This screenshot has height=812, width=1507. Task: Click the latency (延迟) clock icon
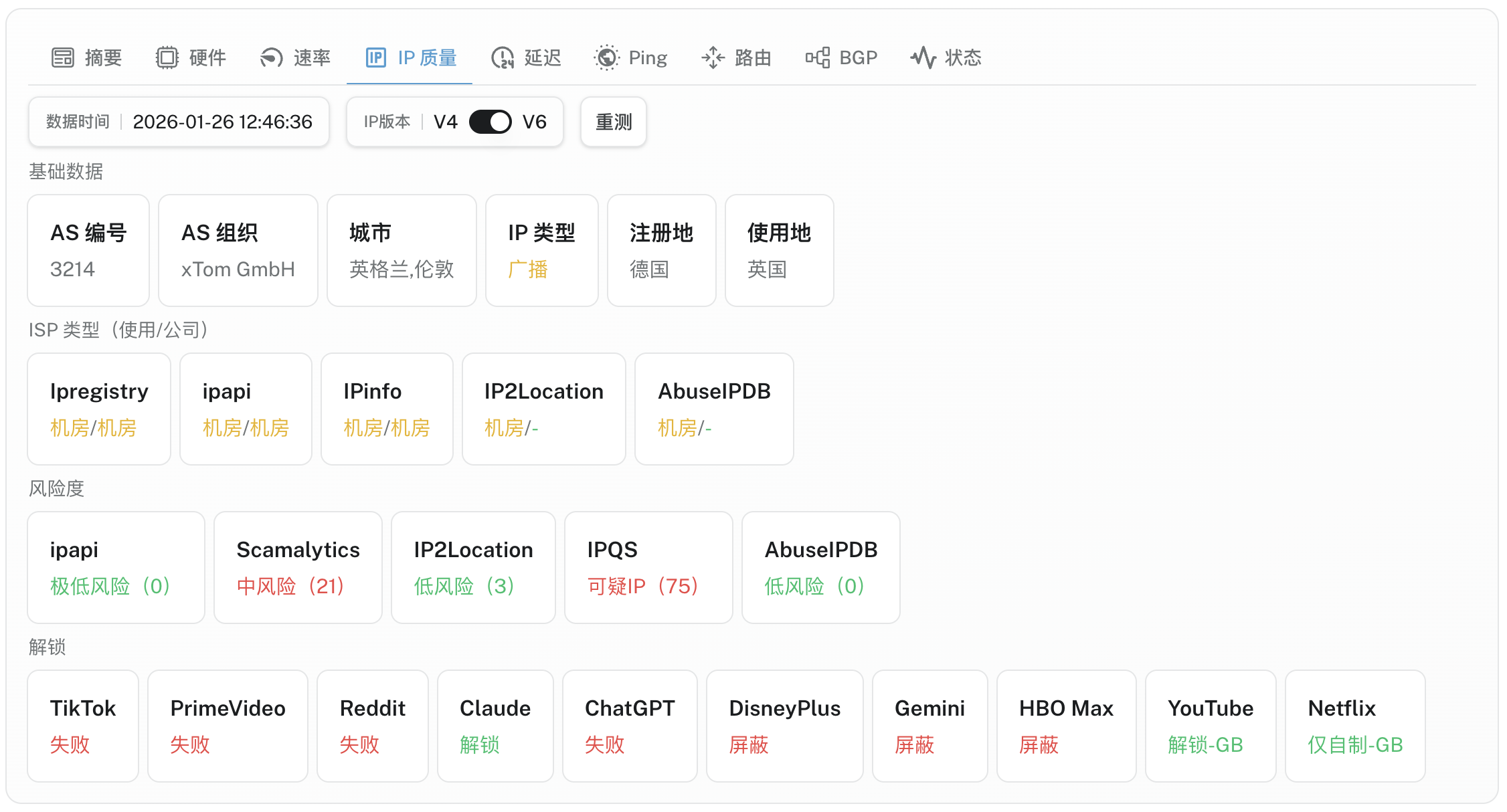pyautogui.click(x=503, y=58)
